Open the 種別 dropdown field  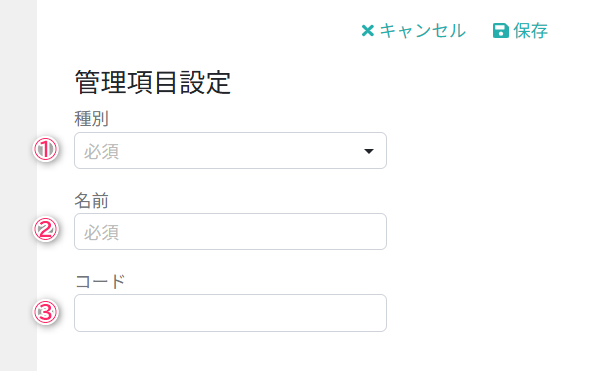click(230, 151)
